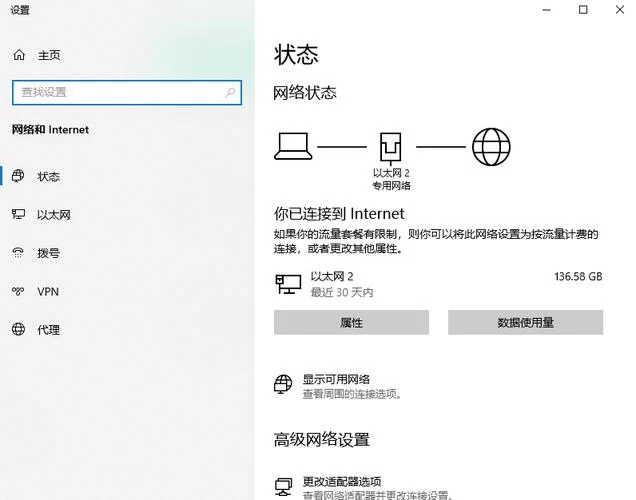Open the 拨号 settings page

click(x=48, y=253)
